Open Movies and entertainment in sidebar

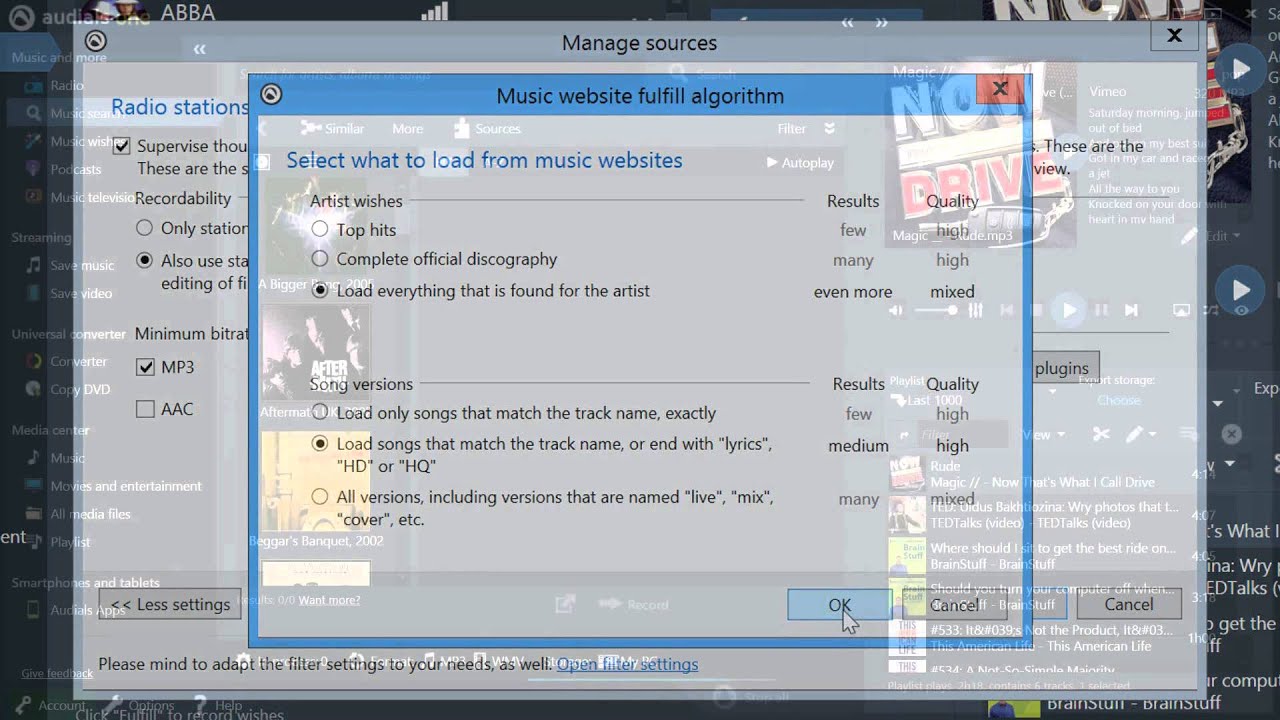pos(126,486)
